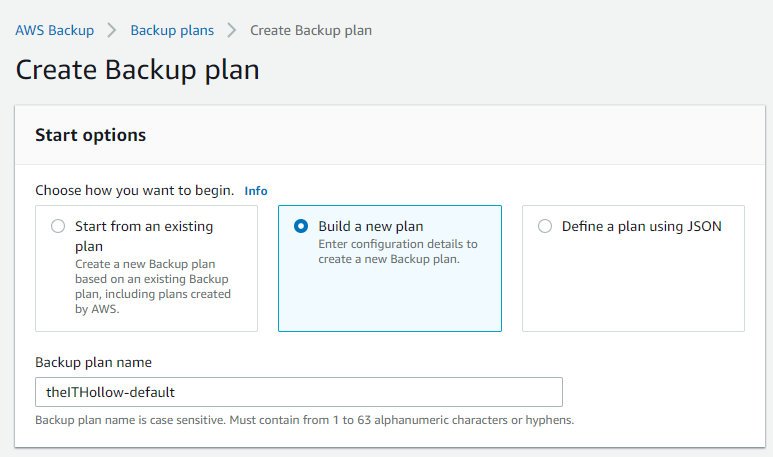Image resolution: width=773 pixels, height=457 pixels.
Task: Click the existing plan card description text
Action: pyautogui.click(x=153, y=287)
